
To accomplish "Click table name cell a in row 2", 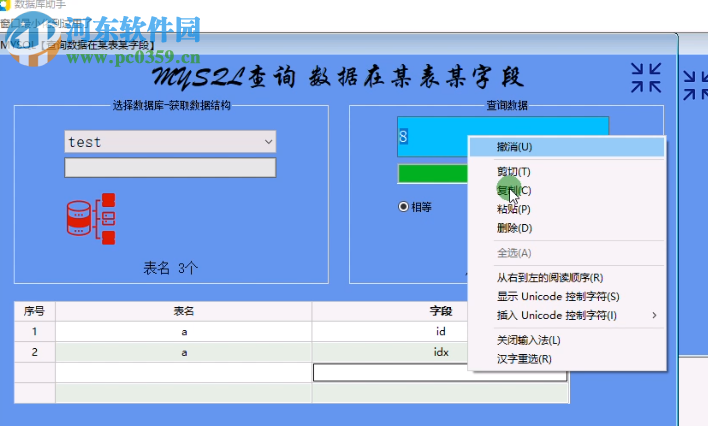I will pyautogui.click(x=184, y=352).
